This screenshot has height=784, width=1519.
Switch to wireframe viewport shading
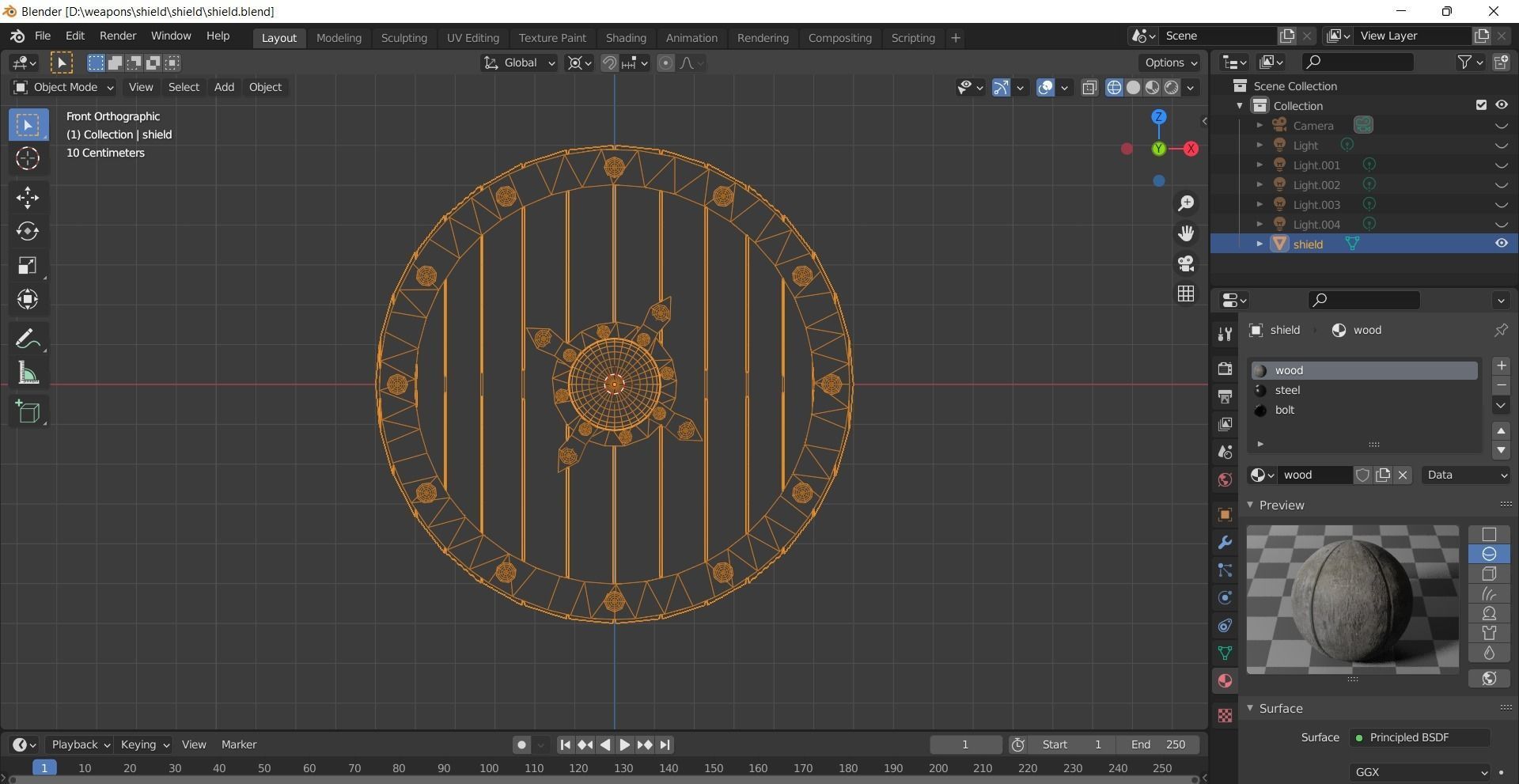point(1114,88)
